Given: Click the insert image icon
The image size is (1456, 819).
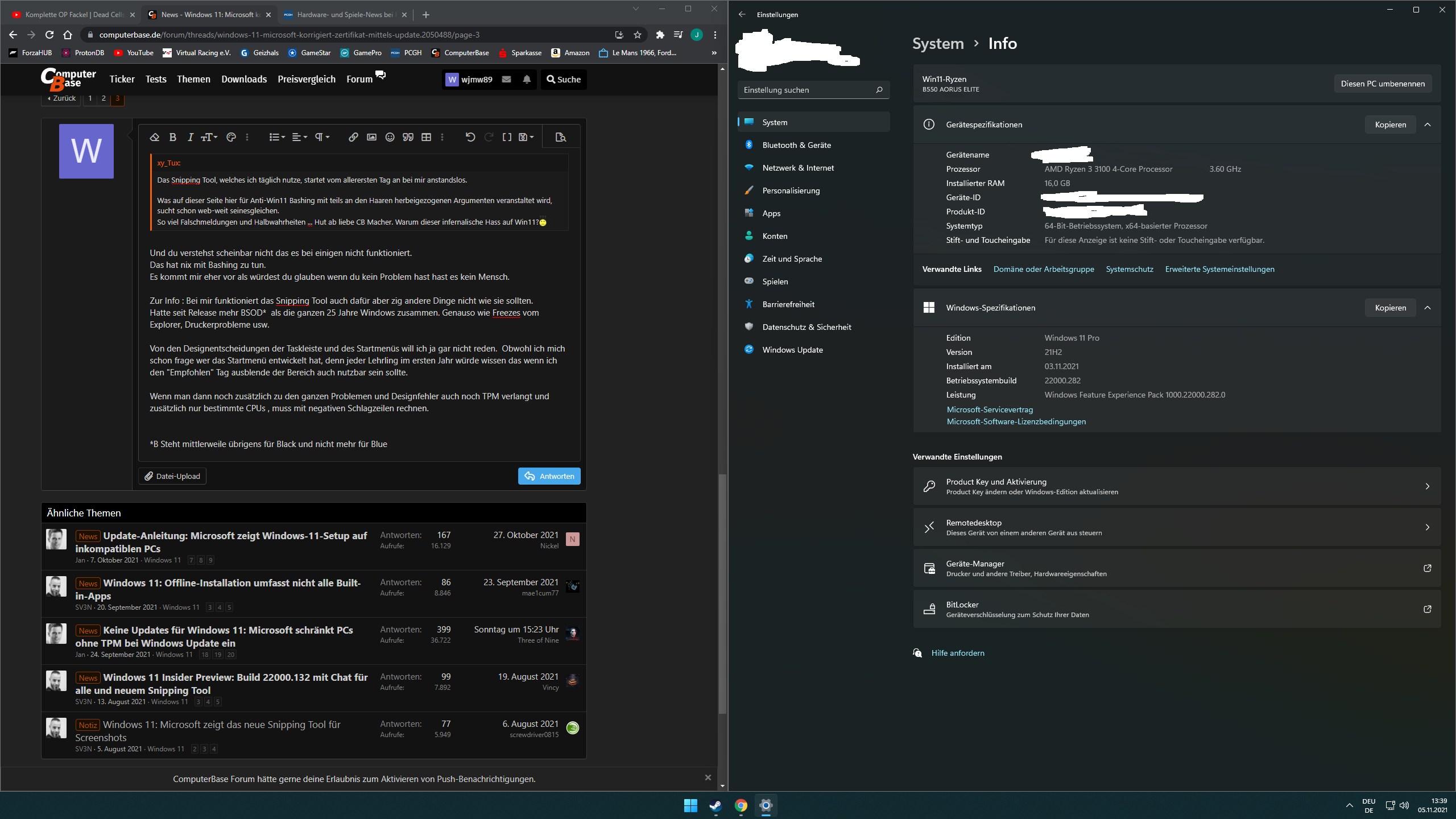Looking at the screenshot, I should tap(371, 137).
